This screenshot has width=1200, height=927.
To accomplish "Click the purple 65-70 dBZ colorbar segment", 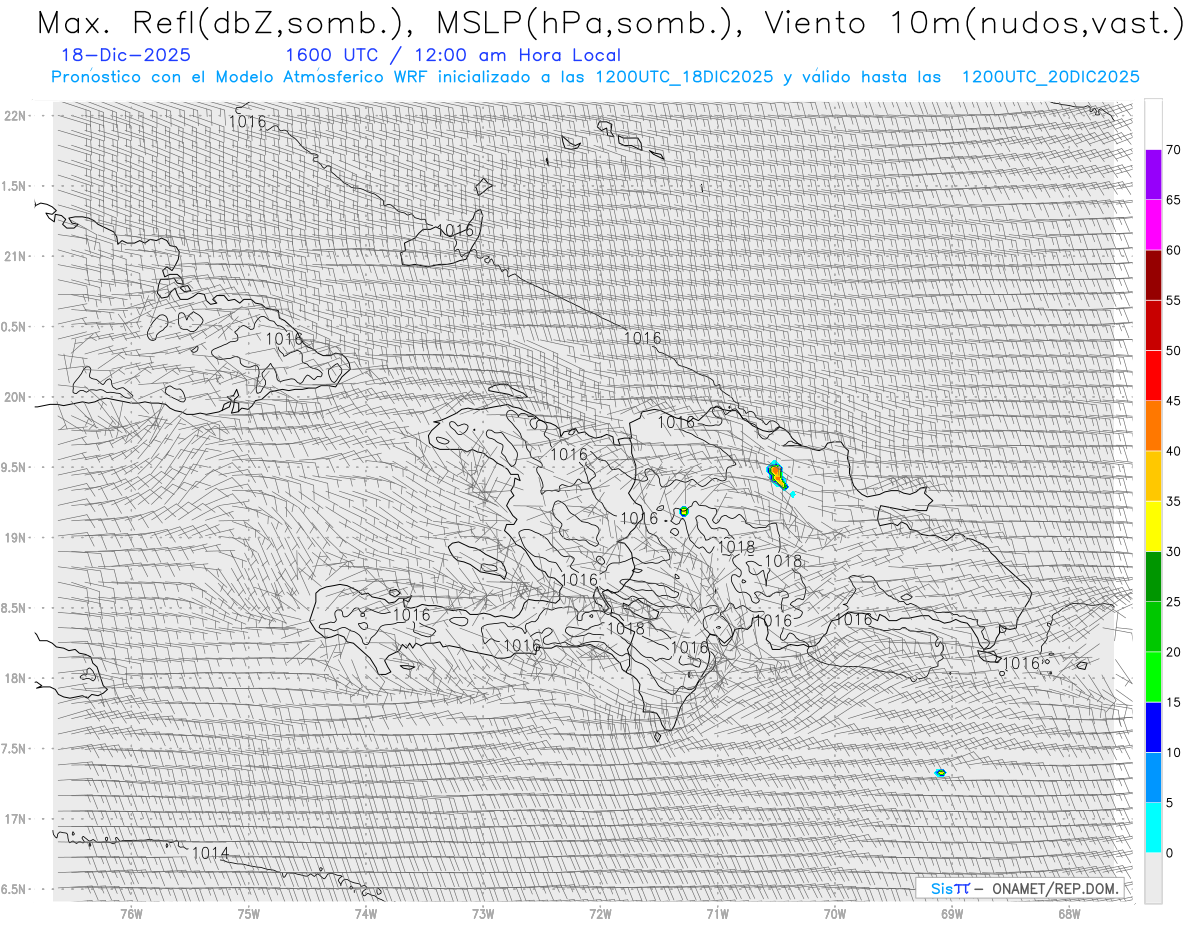I will coord(1153,175).
